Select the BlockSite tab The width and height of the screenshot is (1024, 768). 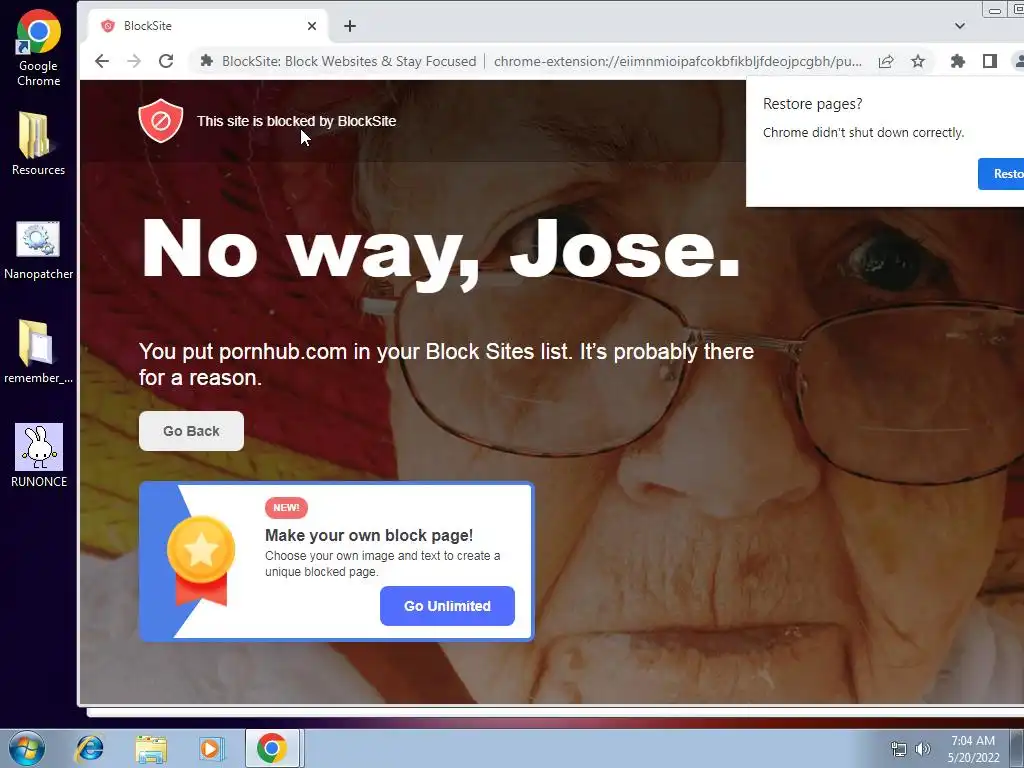click(x=208, y=26)
